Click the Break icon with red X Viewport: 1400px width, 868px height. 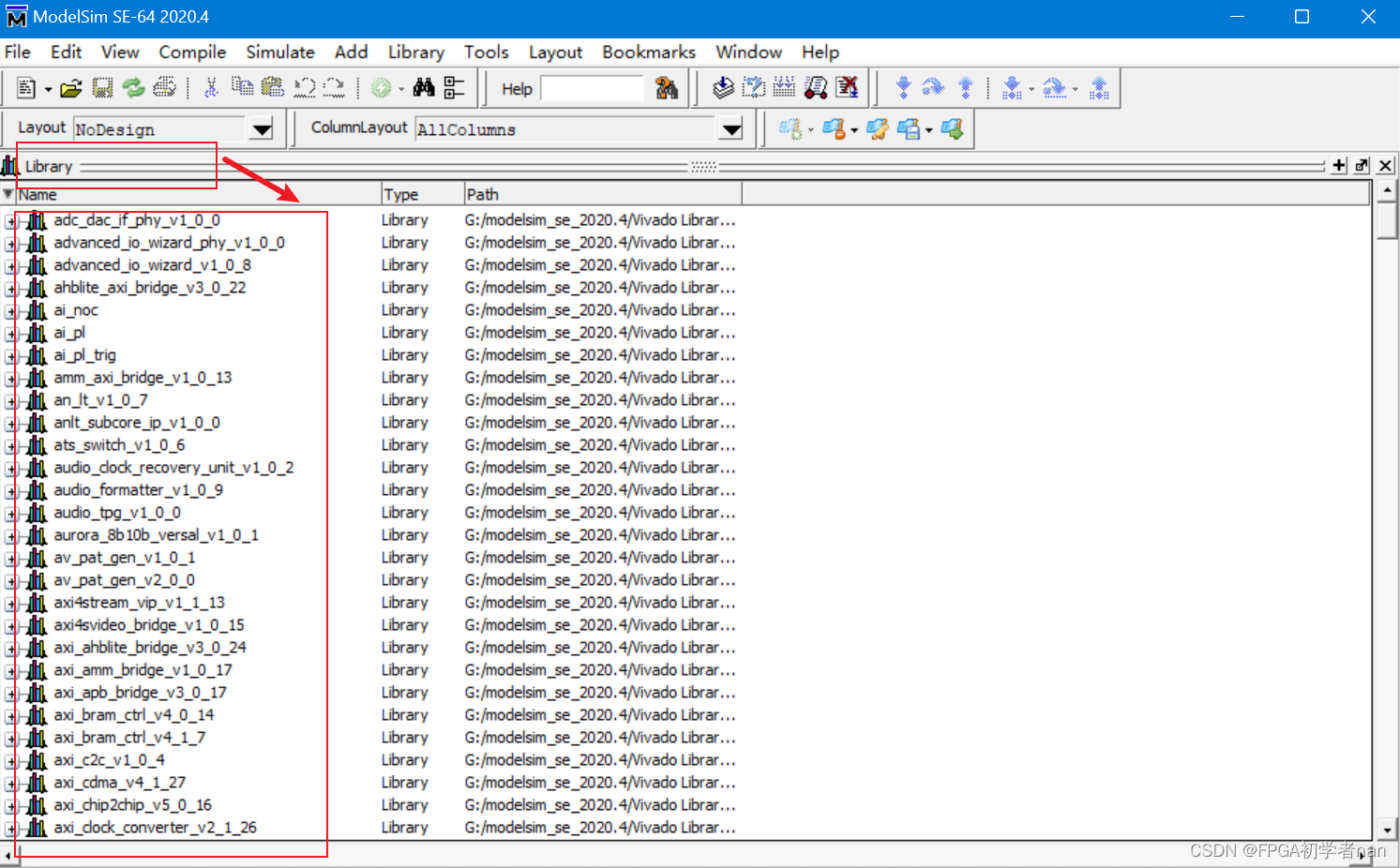click(847, 87)
